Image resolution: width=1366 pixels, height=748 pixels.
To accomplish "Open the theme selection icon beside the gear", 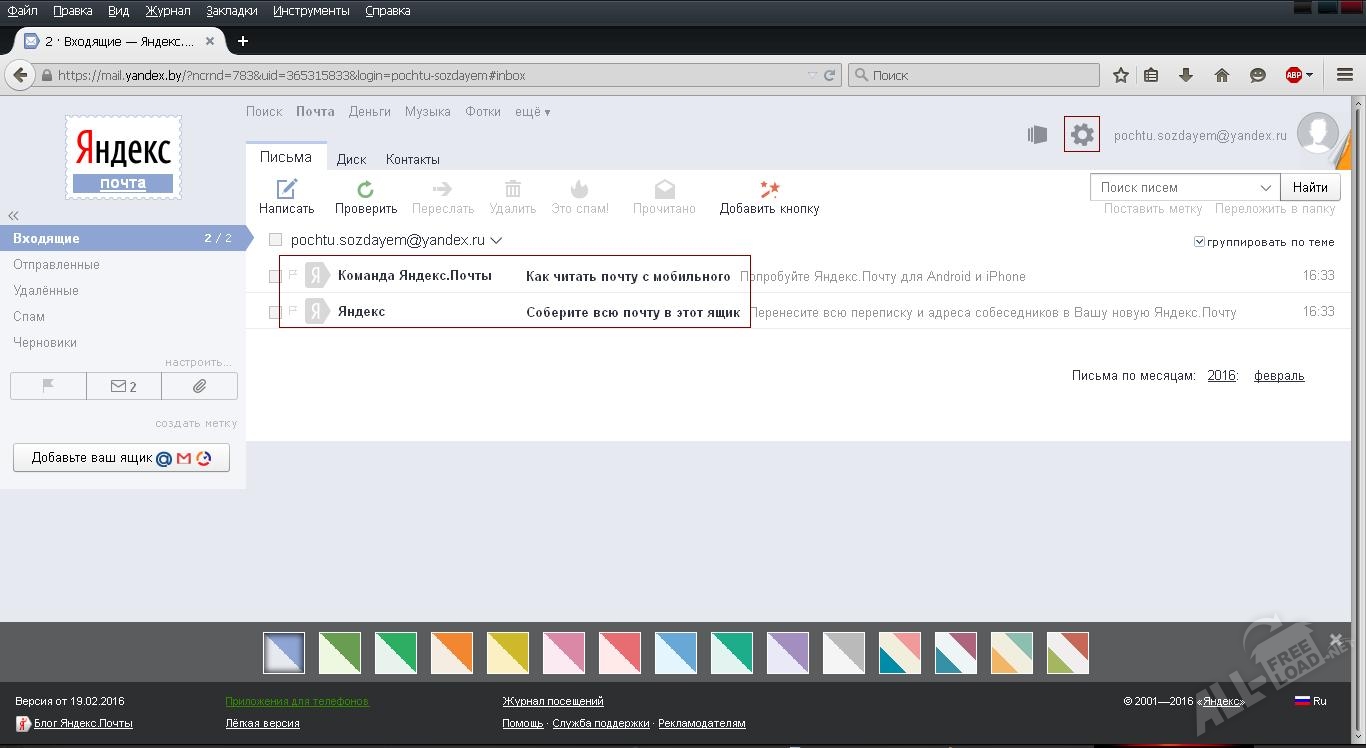I will click(1037, 135).
